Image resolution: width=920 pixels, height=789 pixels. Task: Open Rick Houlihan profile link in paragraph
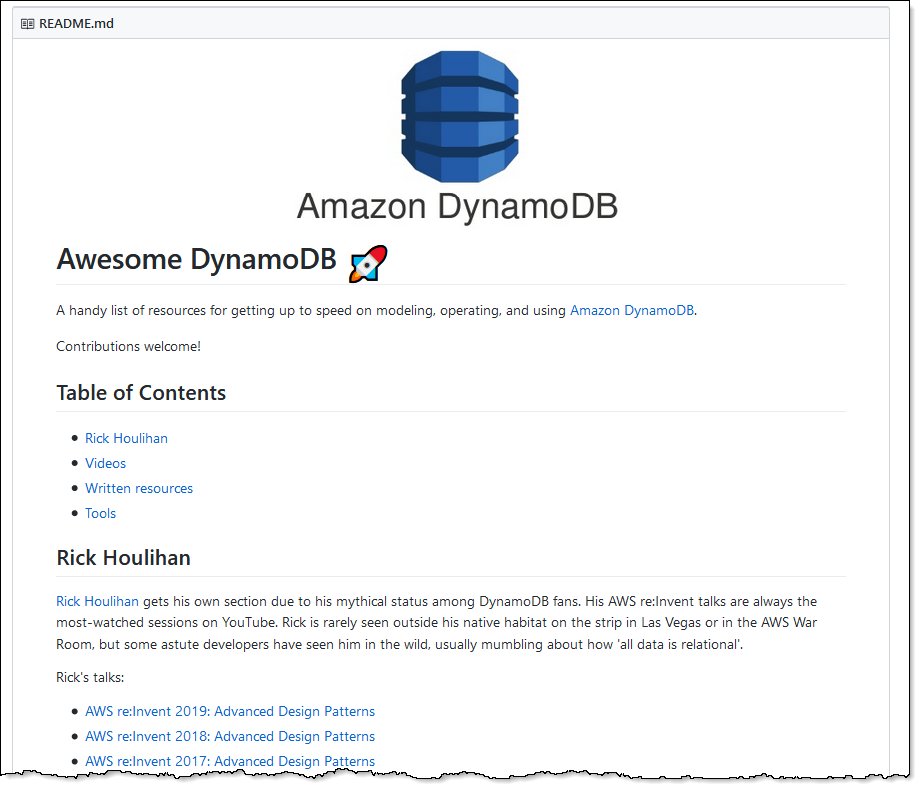pyautogui.click(x=97, y=601)
